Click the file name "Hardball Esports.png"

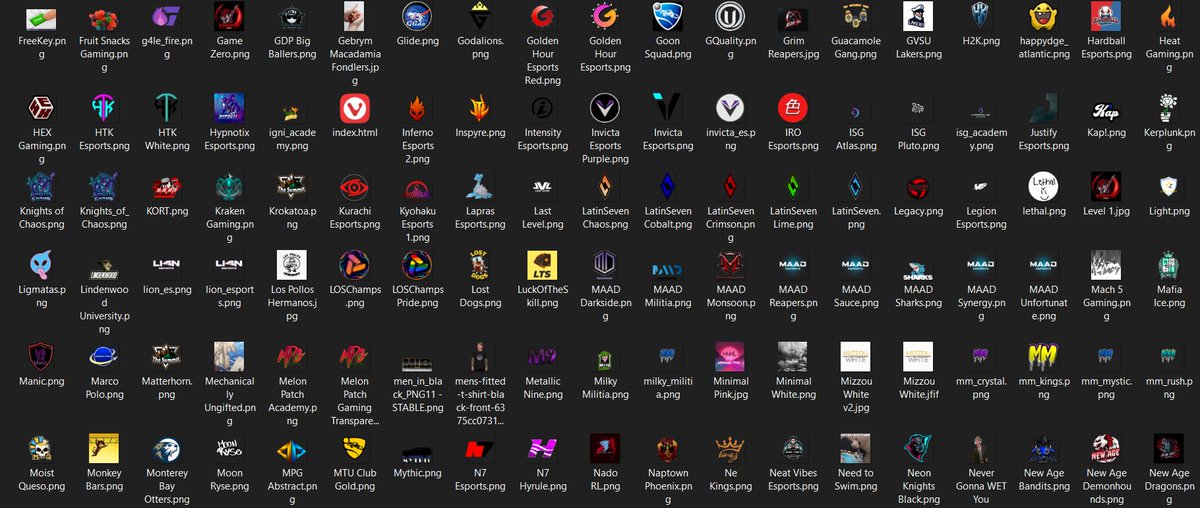[x=1105, y=47]
